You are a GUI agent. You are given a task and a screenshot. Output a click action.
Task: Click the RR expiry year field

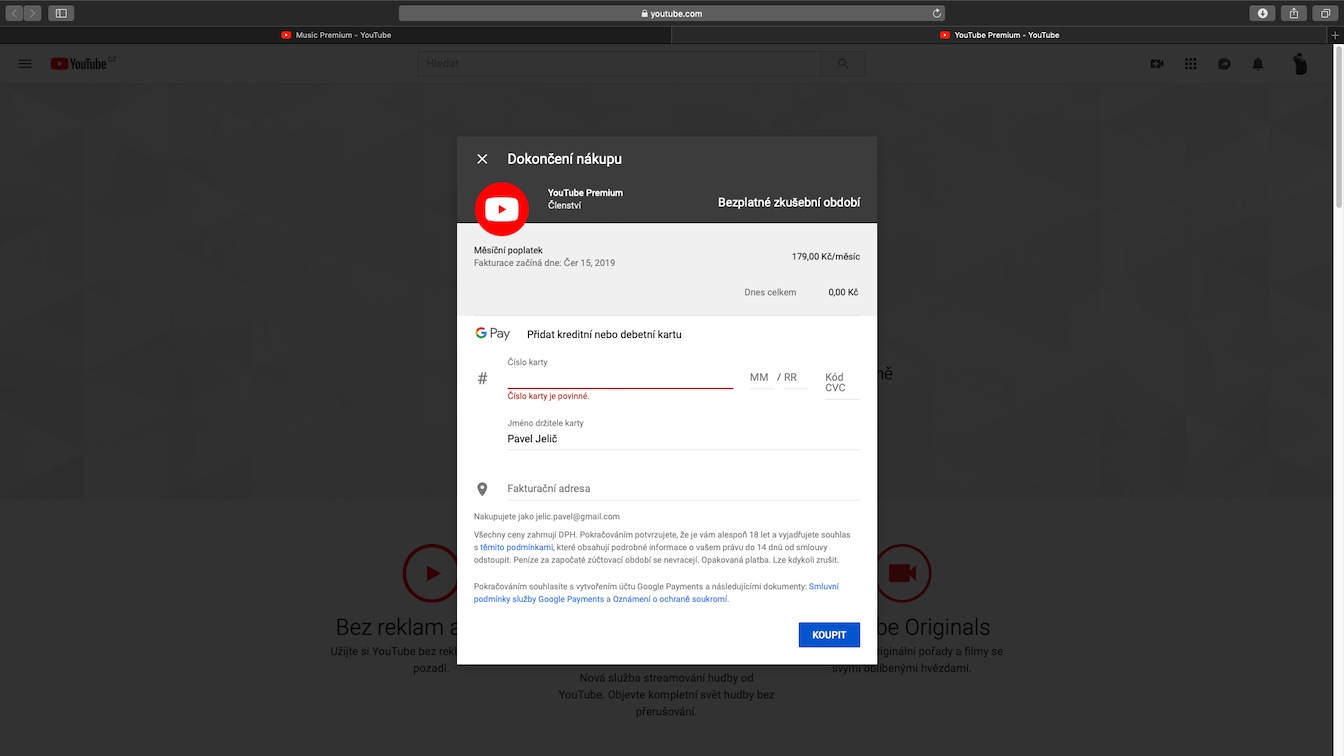(x=795, y=378)
